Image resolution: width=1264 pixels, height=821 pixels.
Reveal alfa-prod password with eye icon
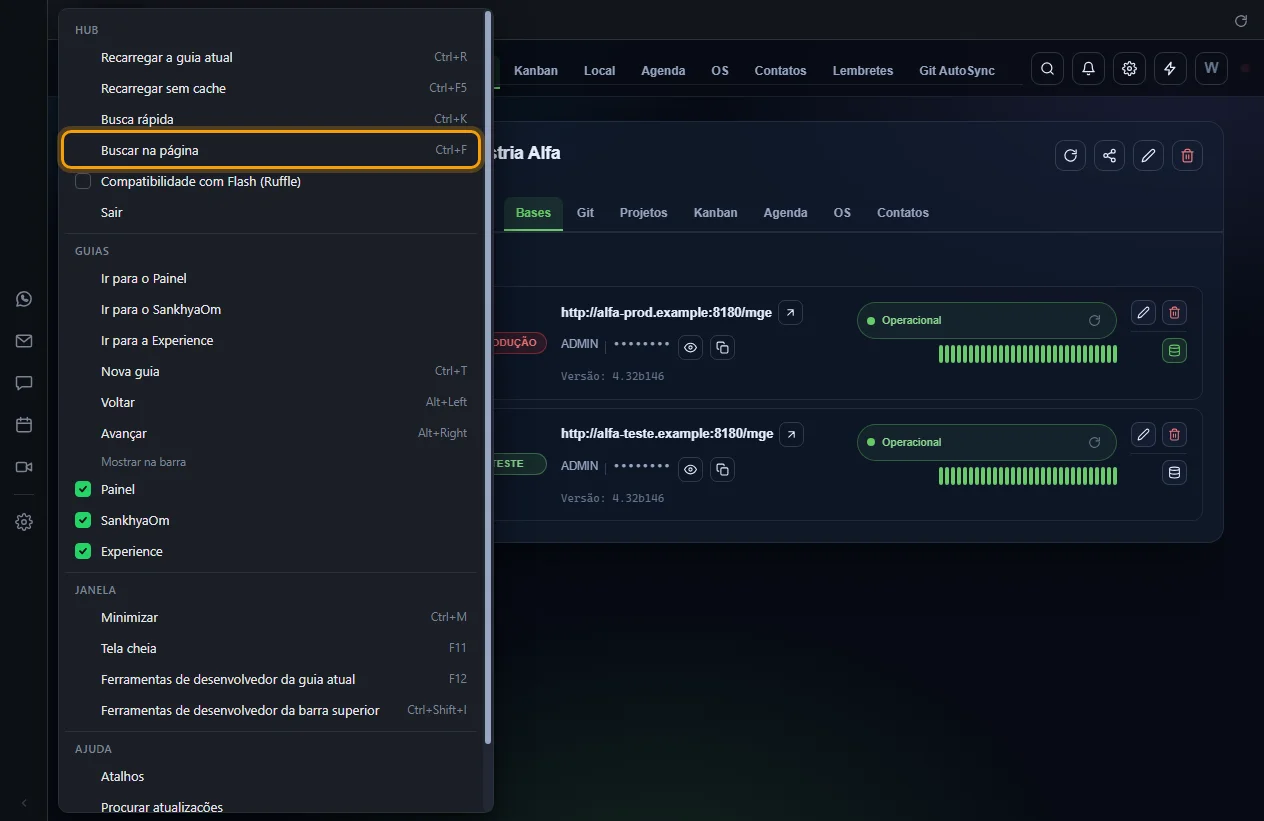(x=690, y=348)
